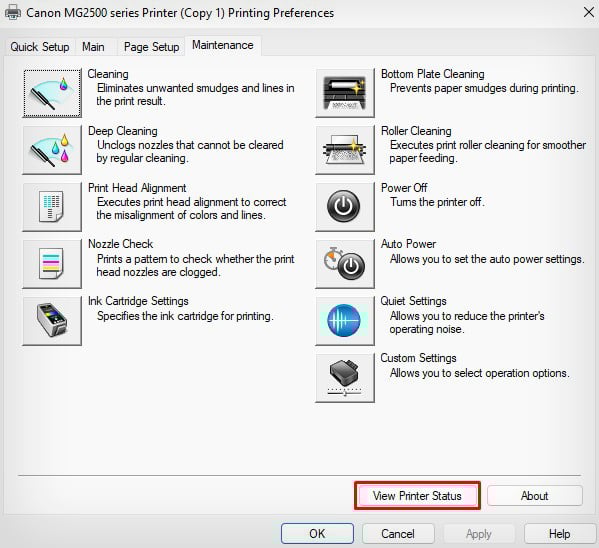This screenshot has width=599, height=548.
Task: Click the 'Quiet Settings' heading text
Action: pos(413,301)
